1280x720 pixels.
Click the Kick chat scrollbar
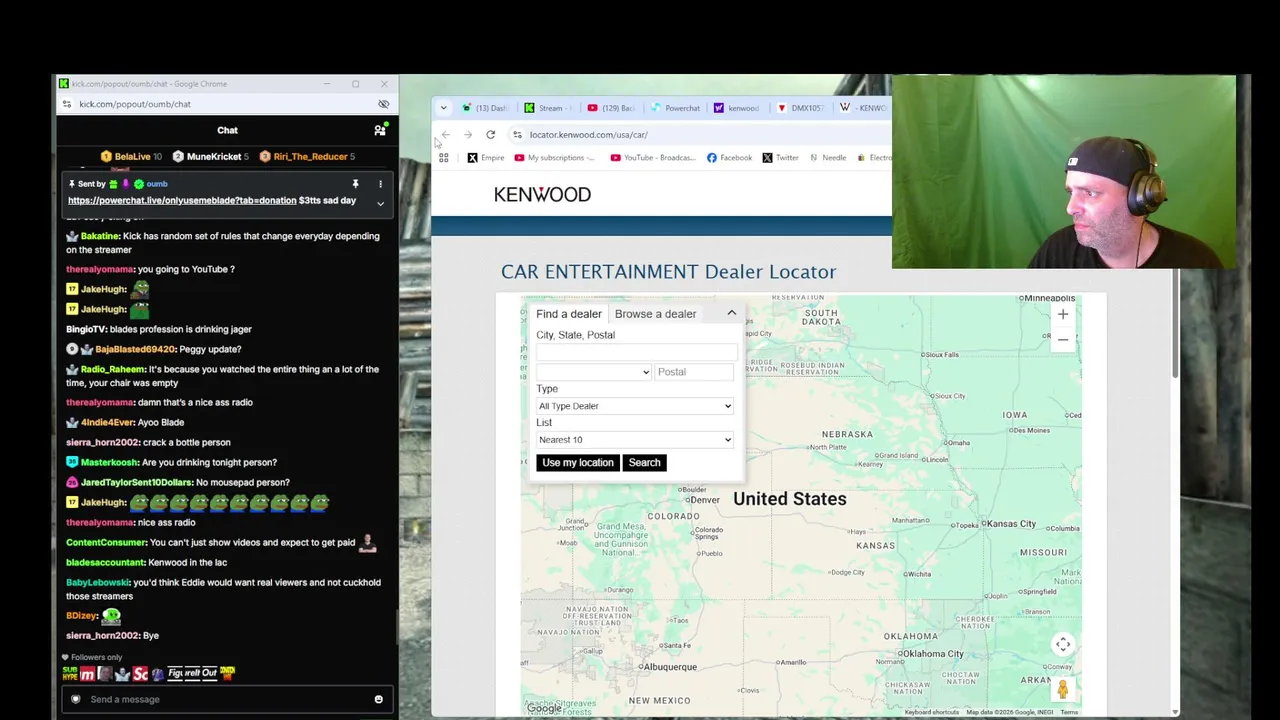pos(397,625)
